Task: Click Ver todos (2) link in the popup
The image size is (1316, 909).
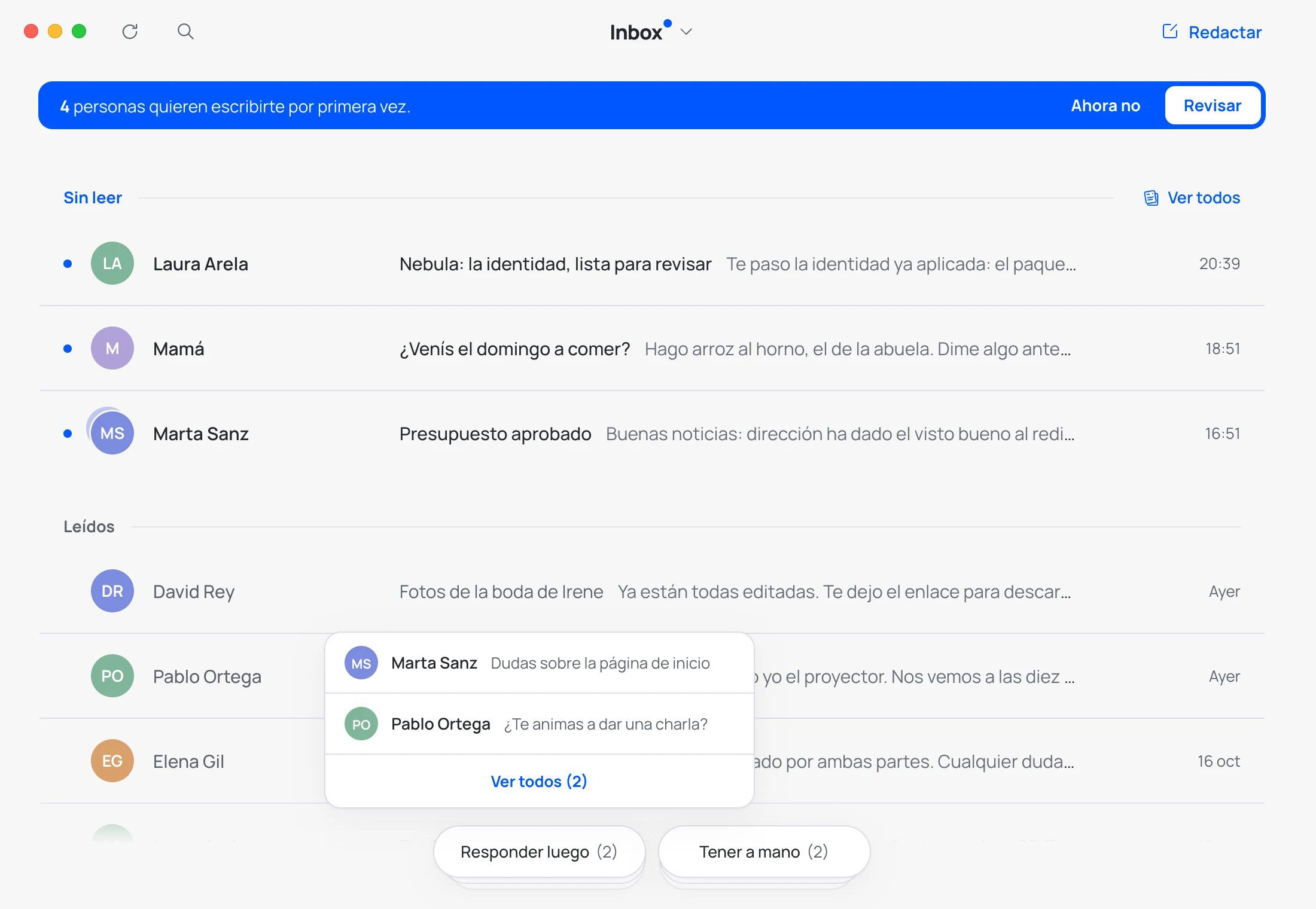Action: pos(539,781)
